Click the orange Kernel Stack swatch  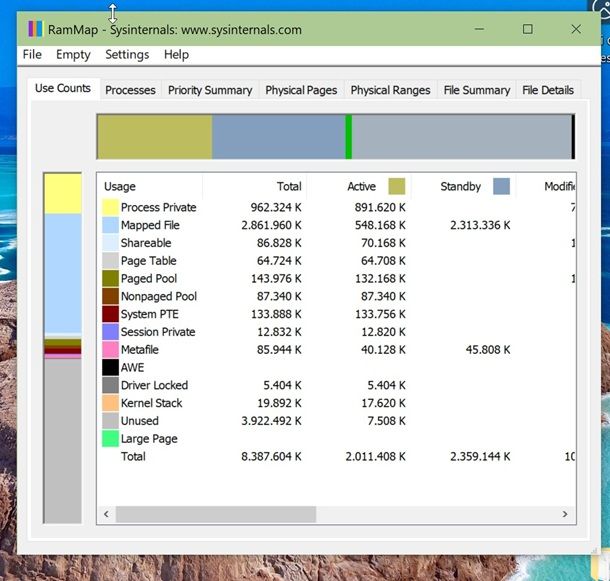click(110, 403)
